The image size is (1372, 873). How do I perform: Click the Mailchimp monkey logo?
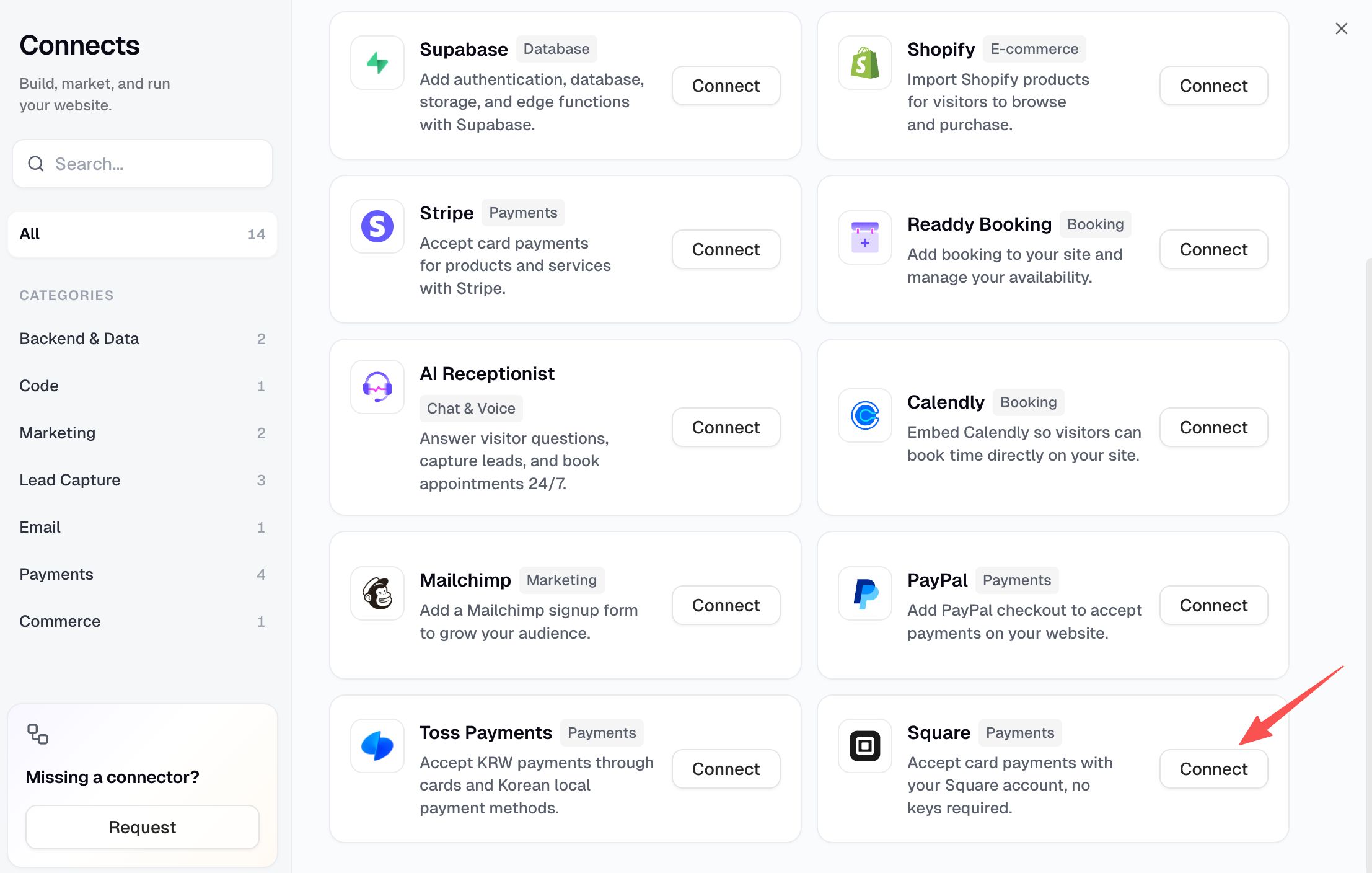click(377, 593)
